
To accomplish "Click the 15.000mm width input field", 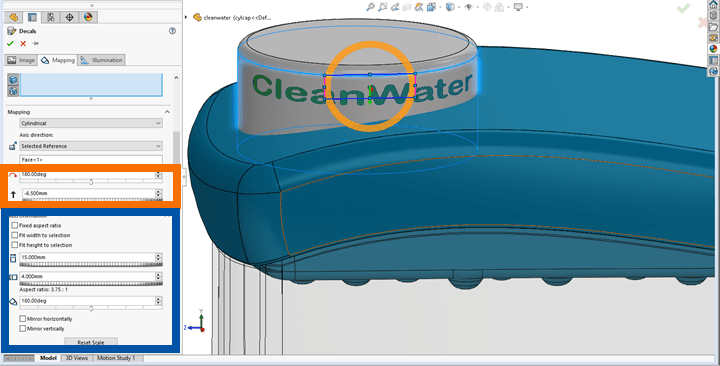I will click(87, 257).
